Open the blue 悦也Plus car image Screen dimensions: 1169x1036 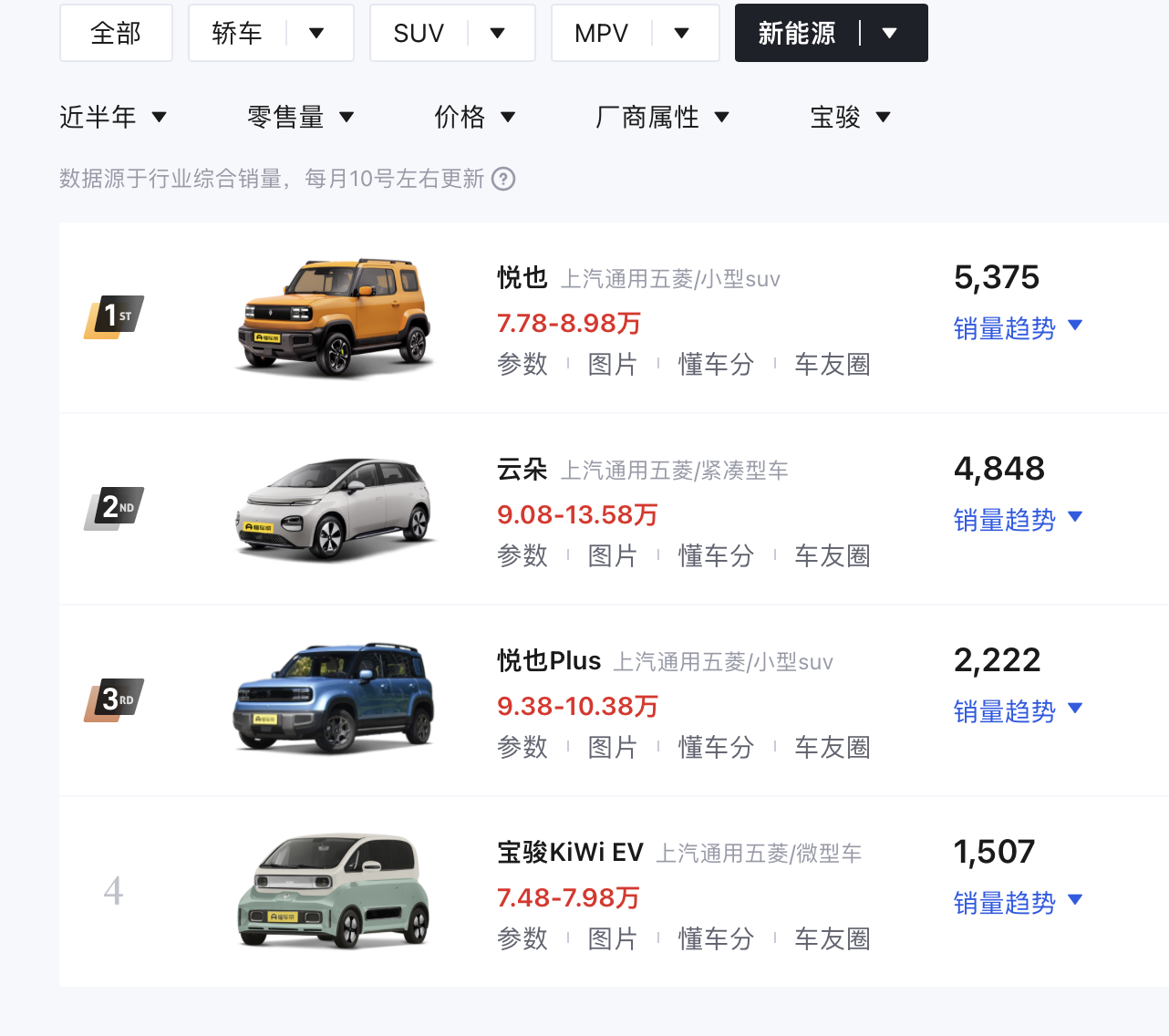coord(334,699)
